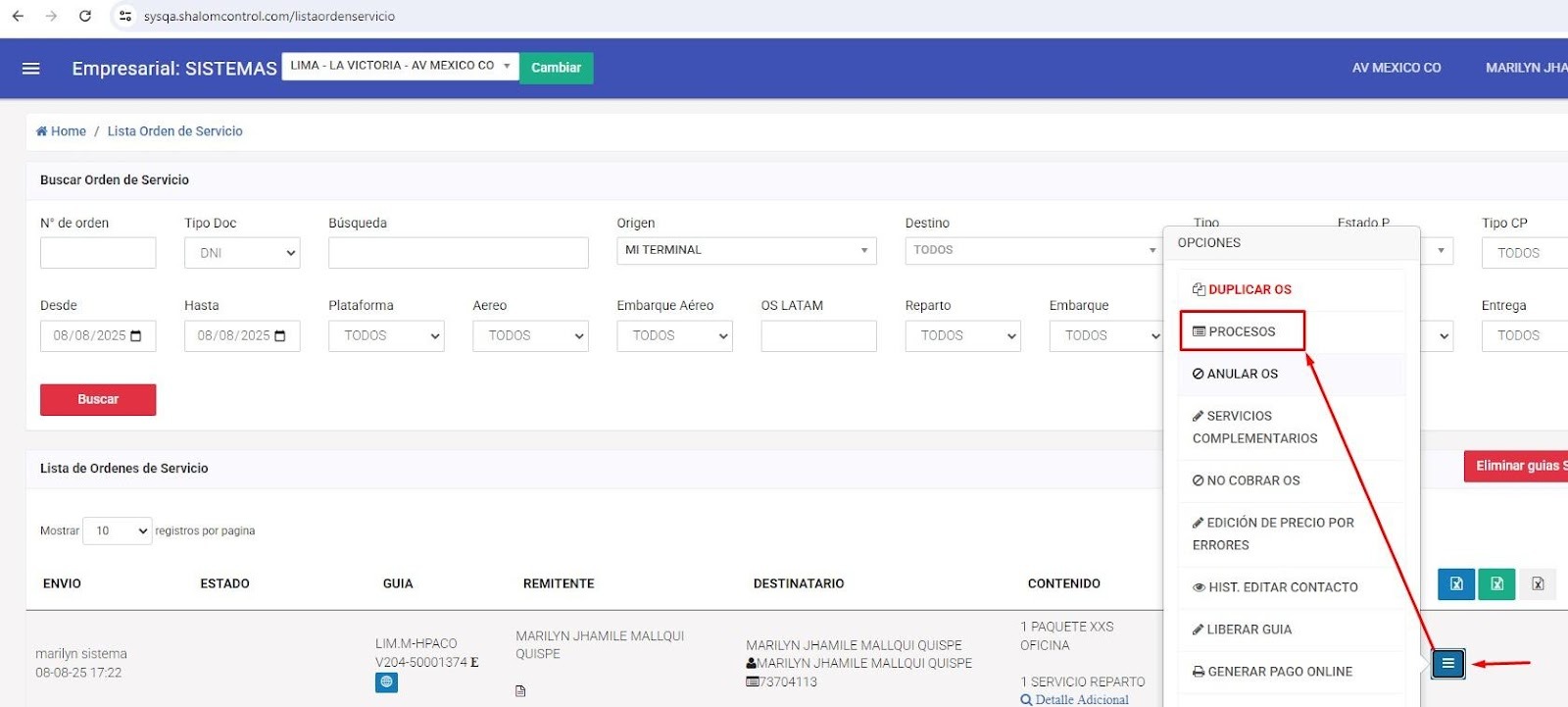Click the green Excel export icon
1568x707 pixels.
click(x=1496, y=584)
